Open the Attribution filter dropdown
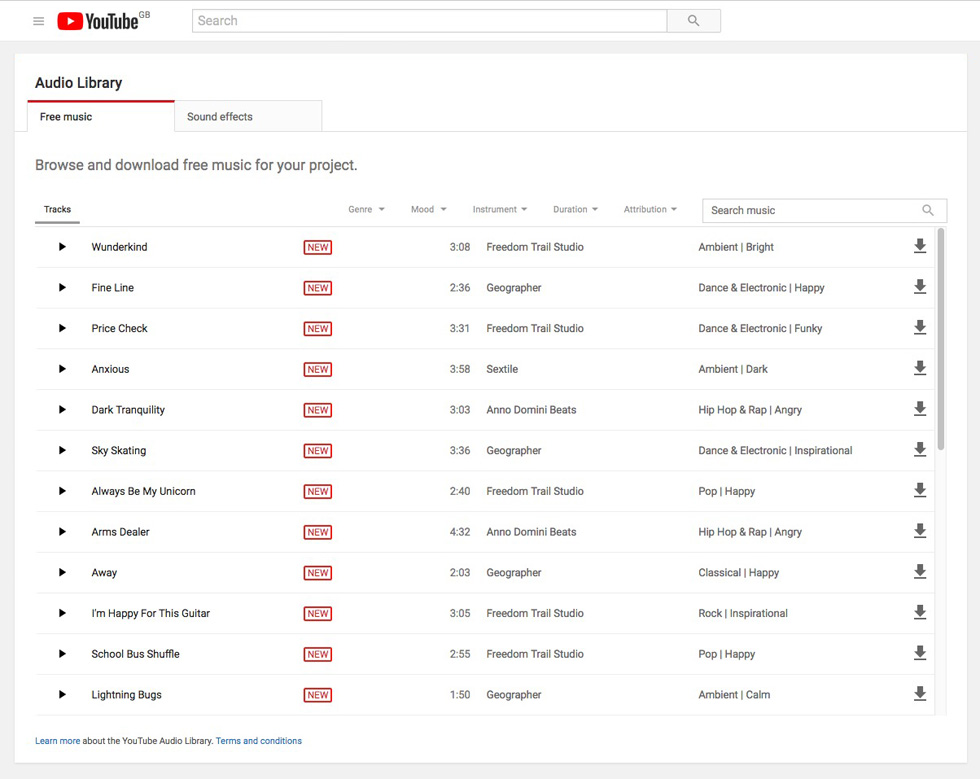This screenshot has height=779, width=980. click(650, 209)
